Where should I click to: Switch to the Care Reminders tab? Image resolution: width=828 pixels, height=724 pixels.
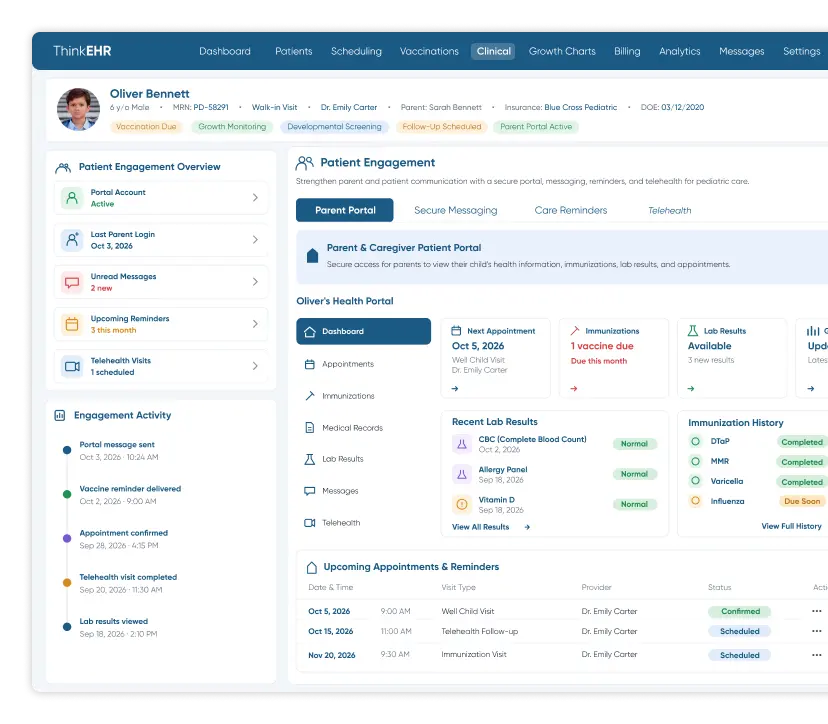(x=571, y=210)
